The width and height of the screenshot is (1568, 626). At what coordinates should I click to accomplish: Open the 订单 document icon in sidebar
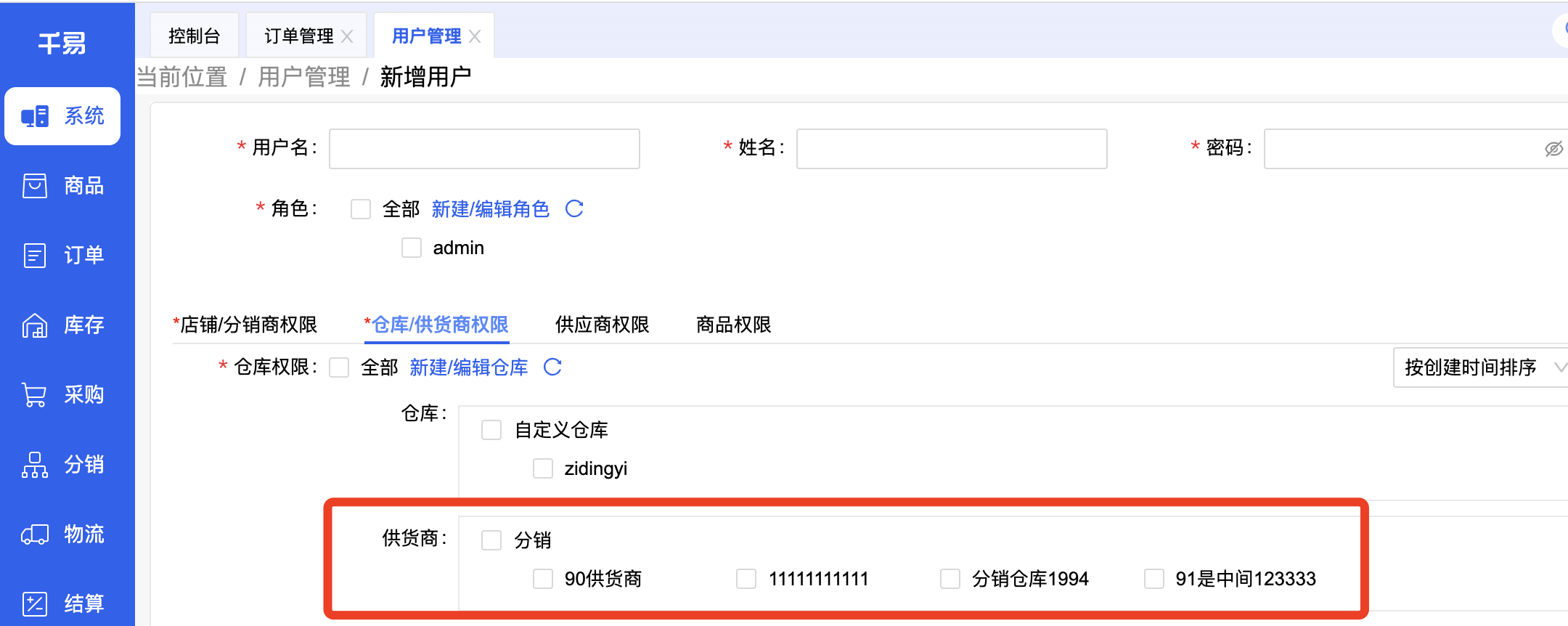pyautogui.click(x=35, y=256)
